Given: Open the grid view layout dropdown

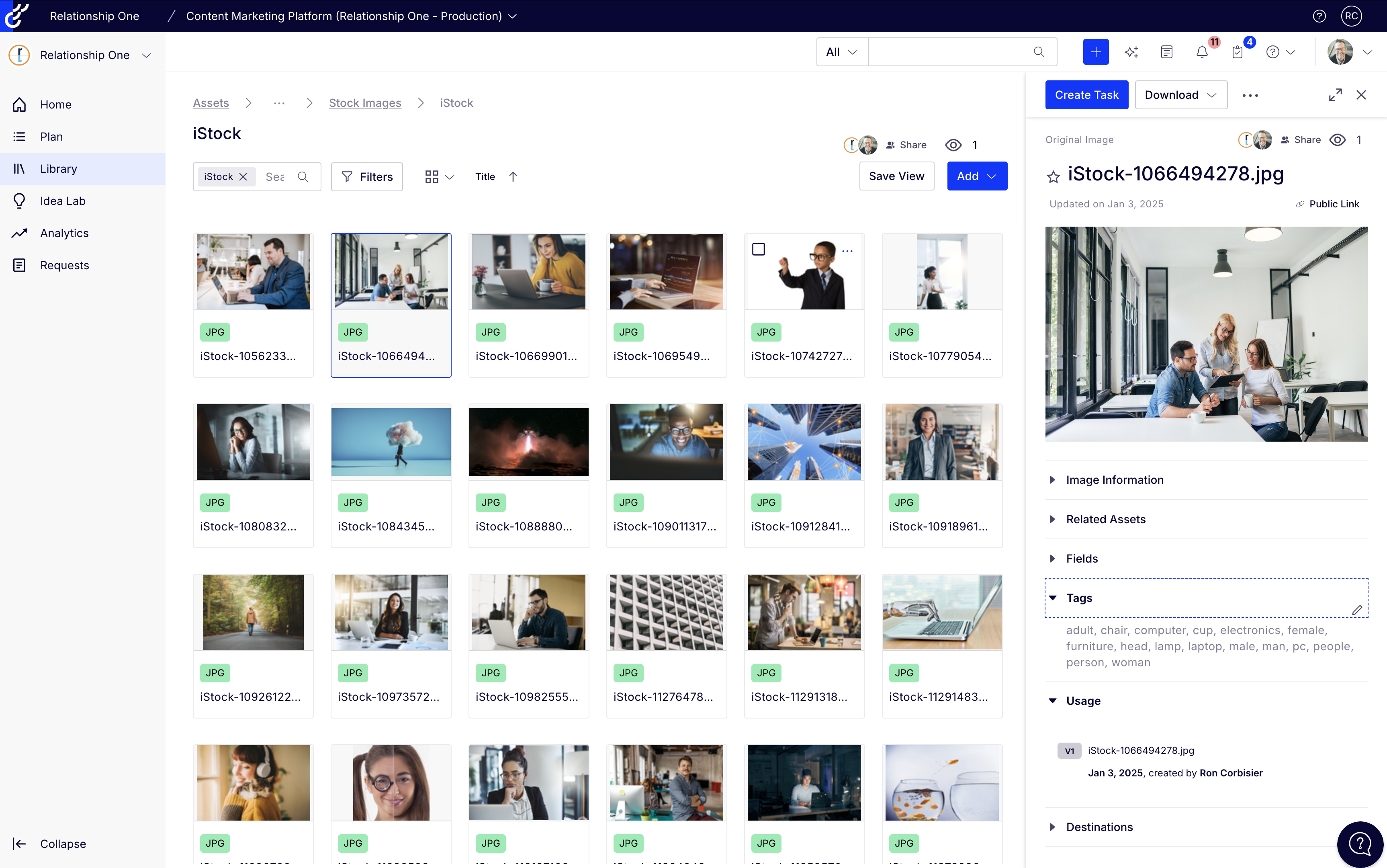Looking at the screenshot, I should tap(439, 177).
